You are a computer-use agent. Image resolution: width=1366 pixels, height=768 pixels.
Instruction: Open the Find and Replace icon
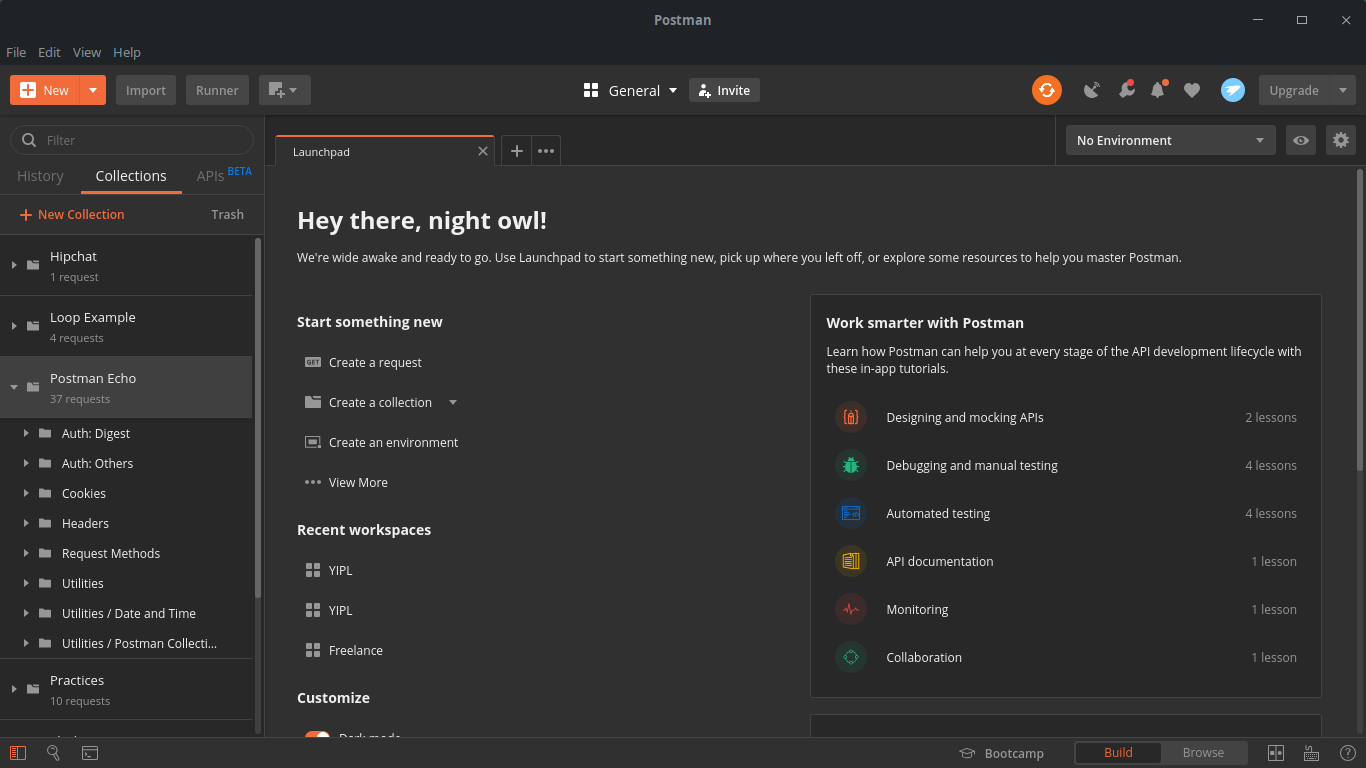[x=53, y=753]
